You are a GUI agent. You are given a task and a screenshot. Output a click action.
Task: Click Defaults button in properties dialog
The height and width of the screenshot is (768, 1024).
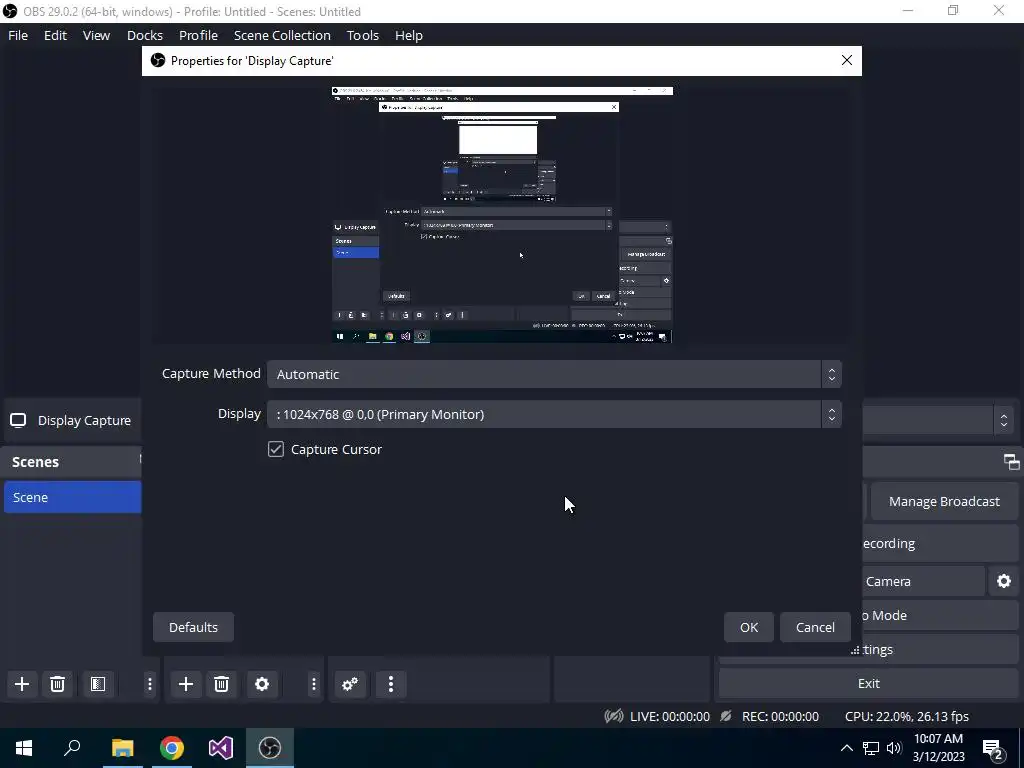coord(193,627)
